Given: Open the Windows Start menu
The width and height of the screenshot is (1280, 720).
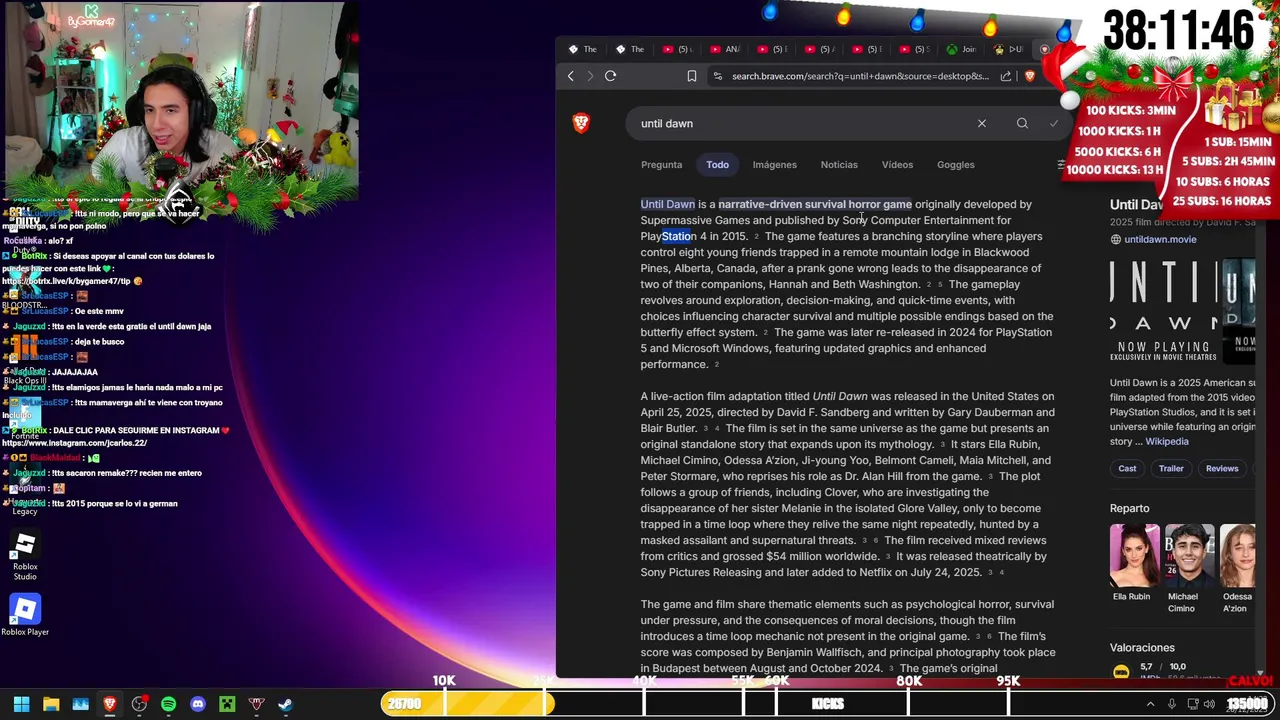Looking at the screenshot, I should [21, 704].
